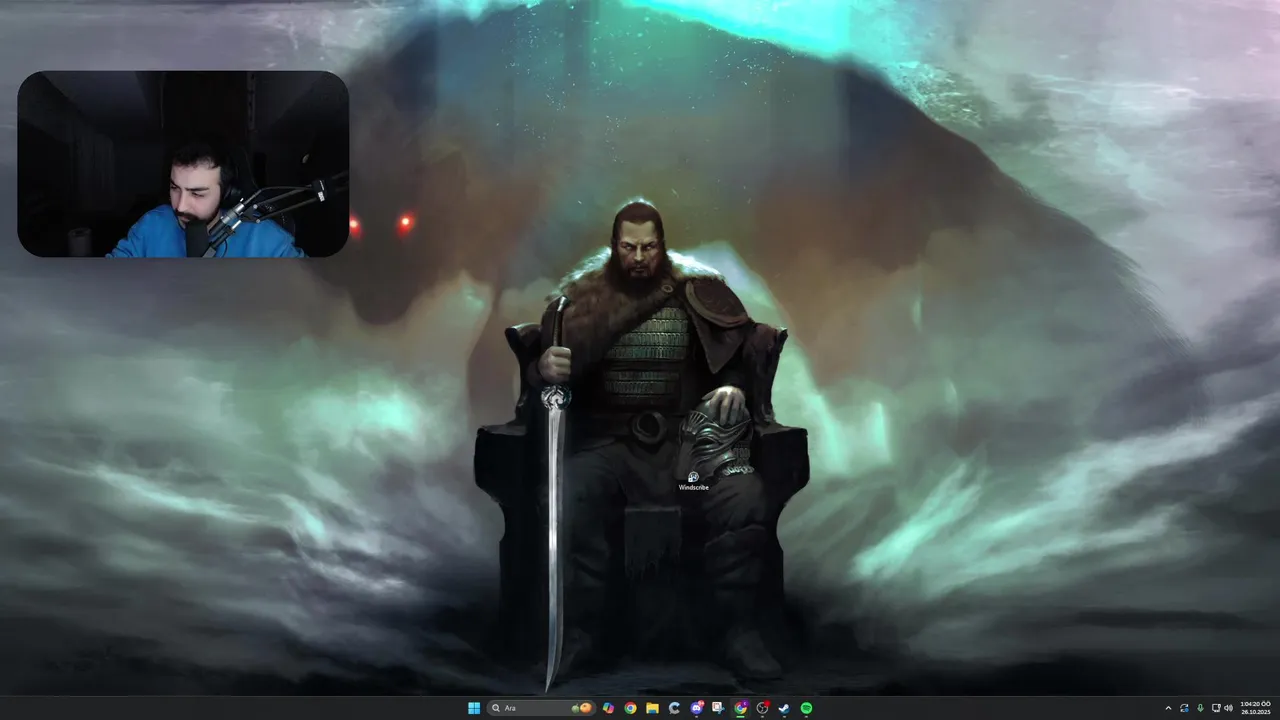Open File Explorer folder icon
The image size is (1280, 720).
pos(652,708)
